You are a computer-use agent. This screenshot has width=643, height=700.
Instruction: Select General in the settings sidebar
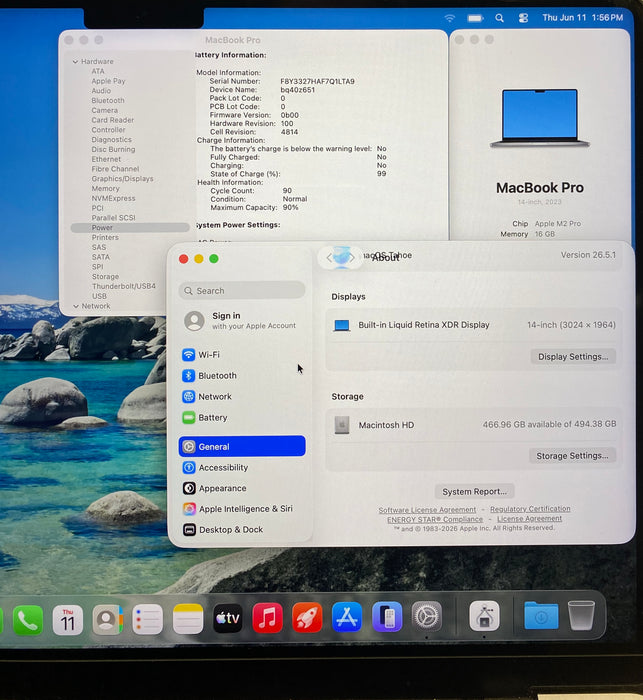[x=242, y=446]
